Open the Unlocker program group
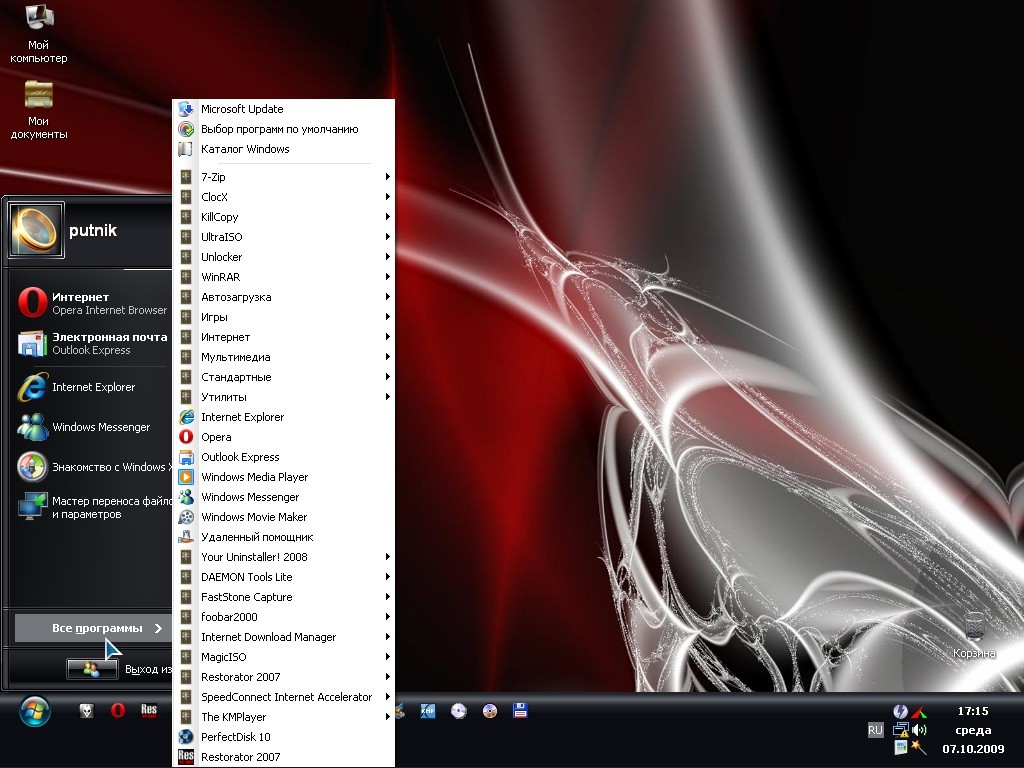Viewport: 1024px width, 768px height. pyautogui.click(x=283, y=257)
